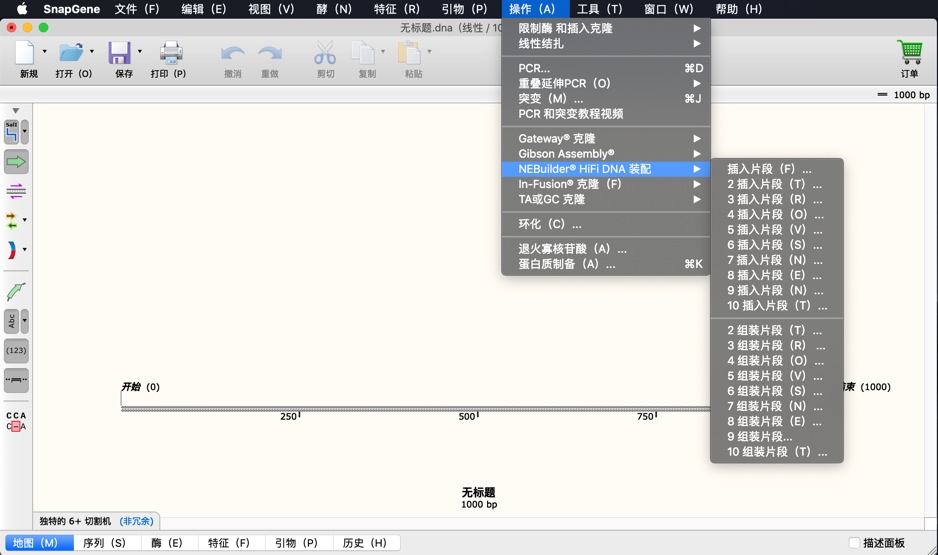Viewport: 938px width, 555px height.
Task: Click the 非冗余 enzyme set link
Action: 136,521
